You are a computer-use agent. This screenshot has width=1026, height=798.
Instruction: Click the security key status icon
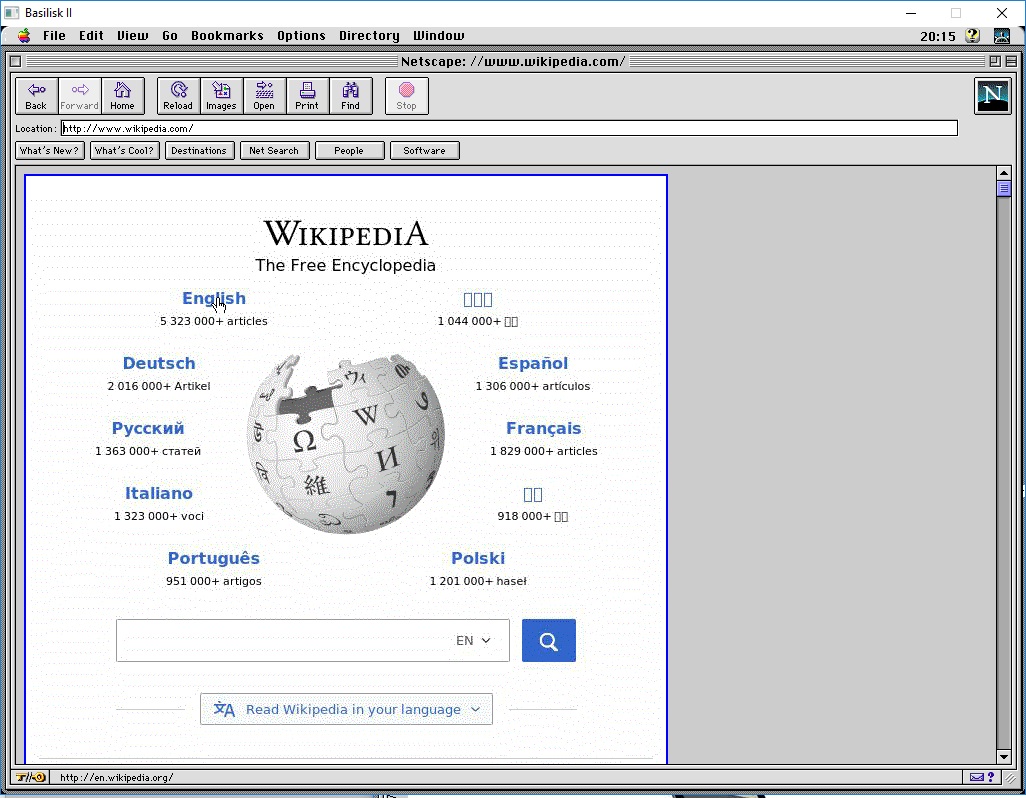(31, 777)
